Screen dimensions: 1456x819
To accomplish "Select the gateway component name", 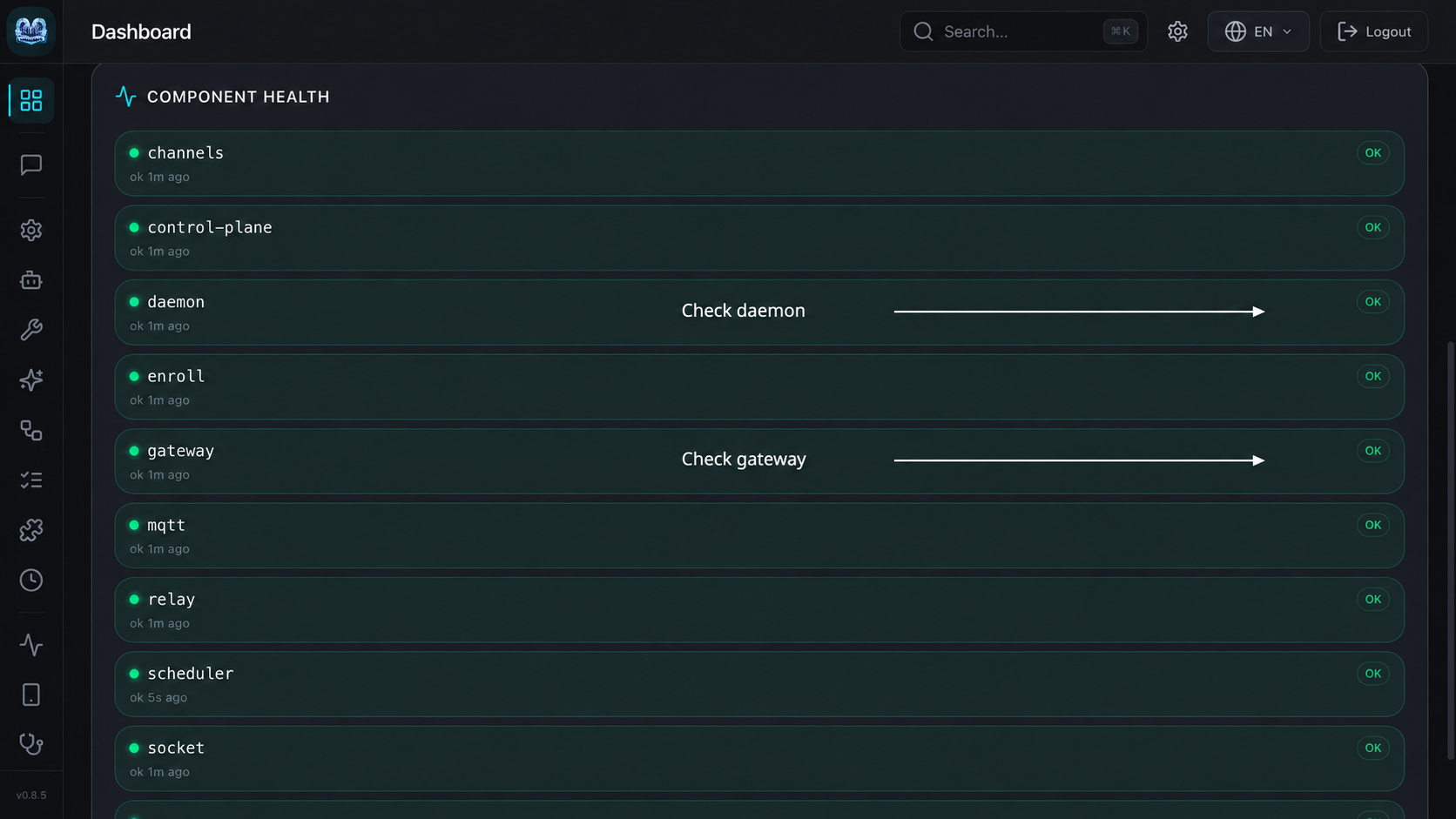I will [180, 451].
